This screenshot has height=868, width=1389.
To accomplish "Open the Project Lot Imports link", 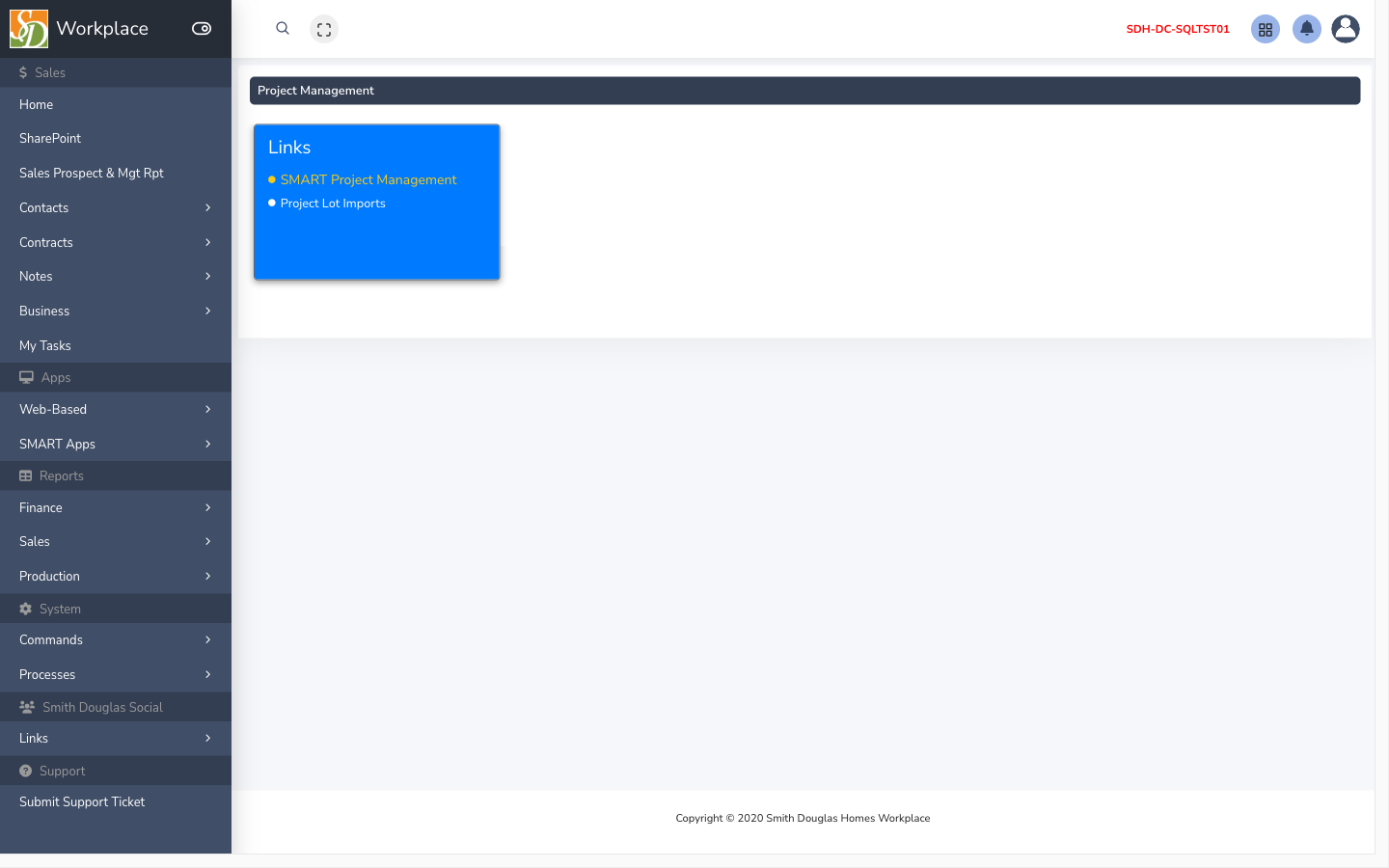I will click(x=333, y=203).
